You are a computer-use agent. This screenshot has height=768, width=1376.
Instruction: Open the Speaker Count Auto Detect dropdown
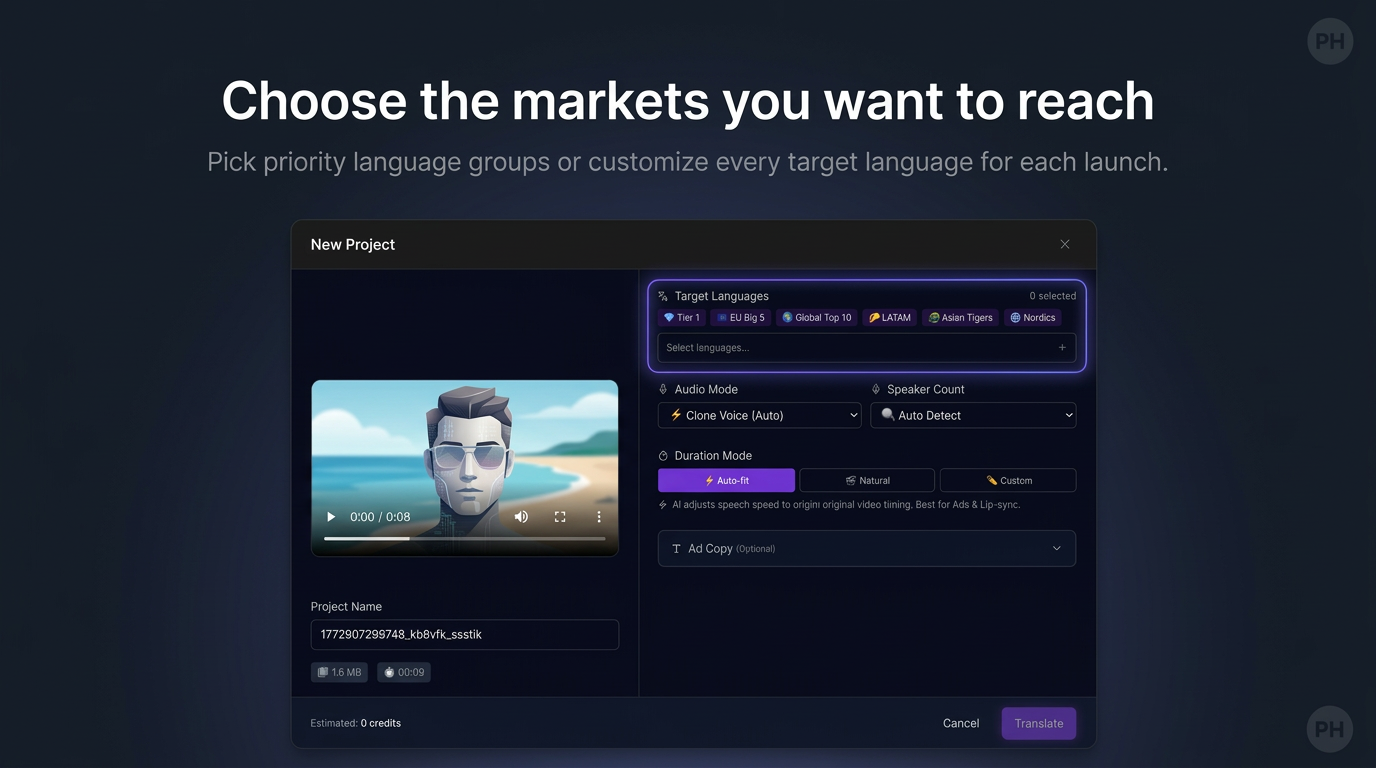coord(973,415)
